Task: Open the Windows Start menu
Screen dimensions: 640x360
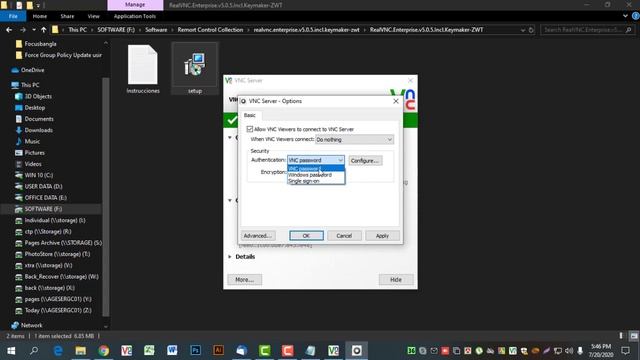Action: point(11,351)
